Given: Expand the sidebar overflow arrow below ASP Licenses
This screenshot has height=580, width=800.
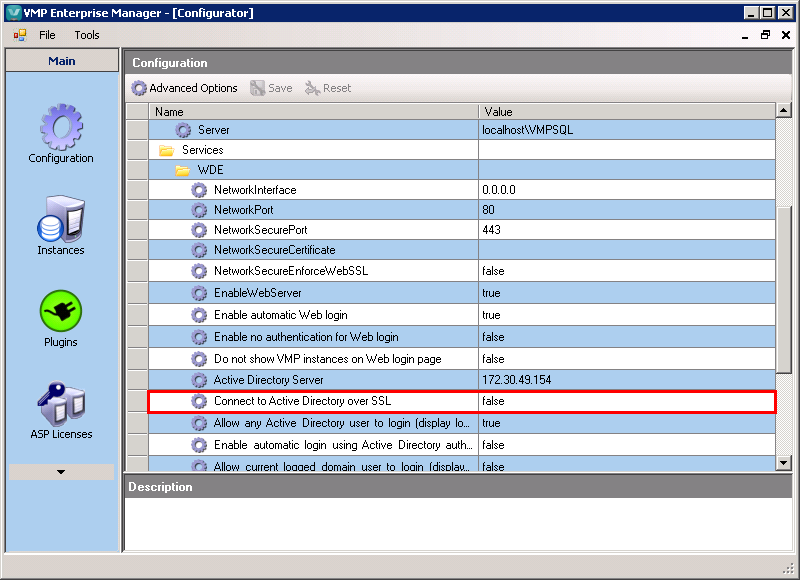Looking at the screenshot, I should pyautogui.click(x=61, y=472).
